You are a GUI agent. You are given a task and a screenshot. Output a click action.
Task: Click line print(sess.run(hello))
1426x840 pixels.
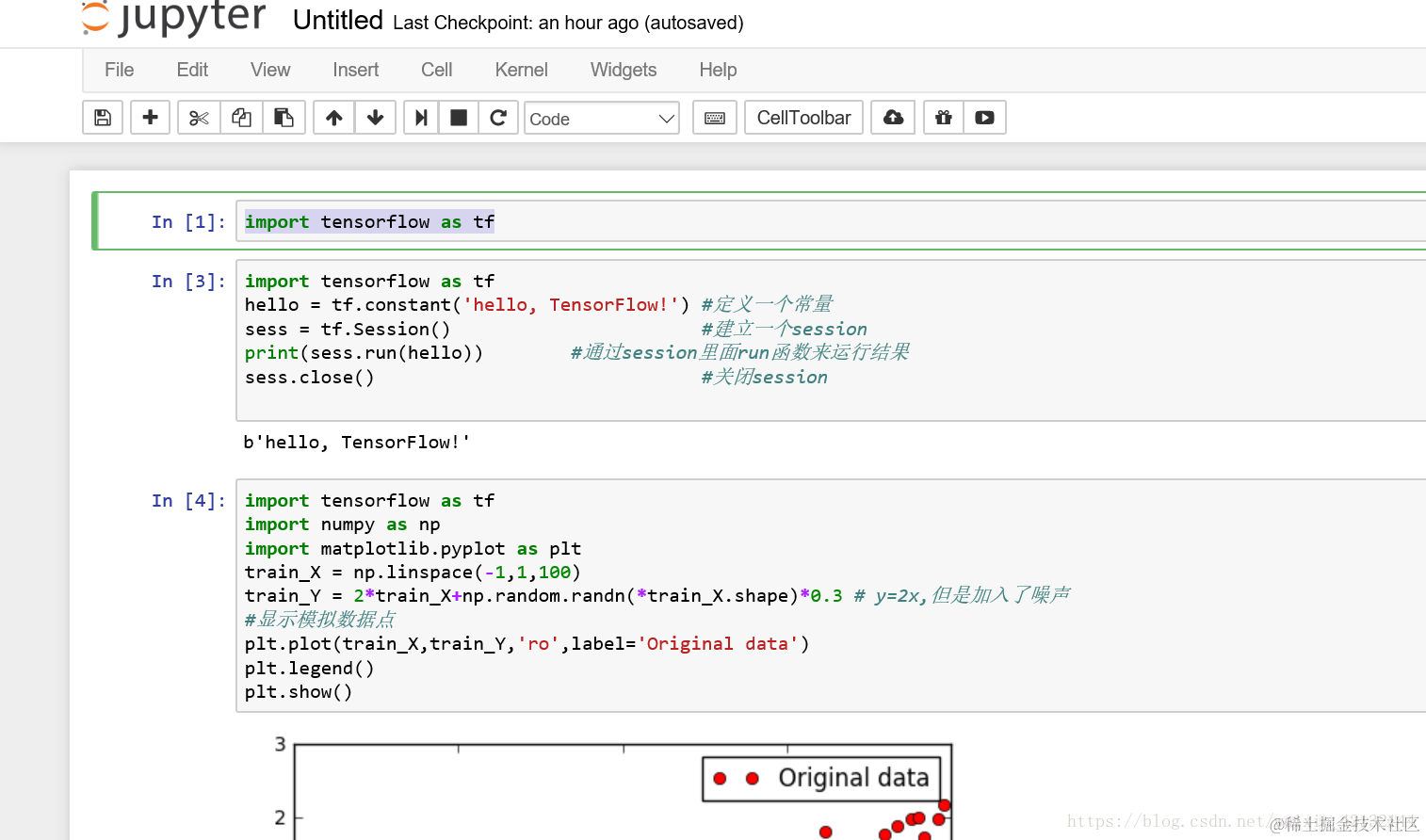click(364, 352)
